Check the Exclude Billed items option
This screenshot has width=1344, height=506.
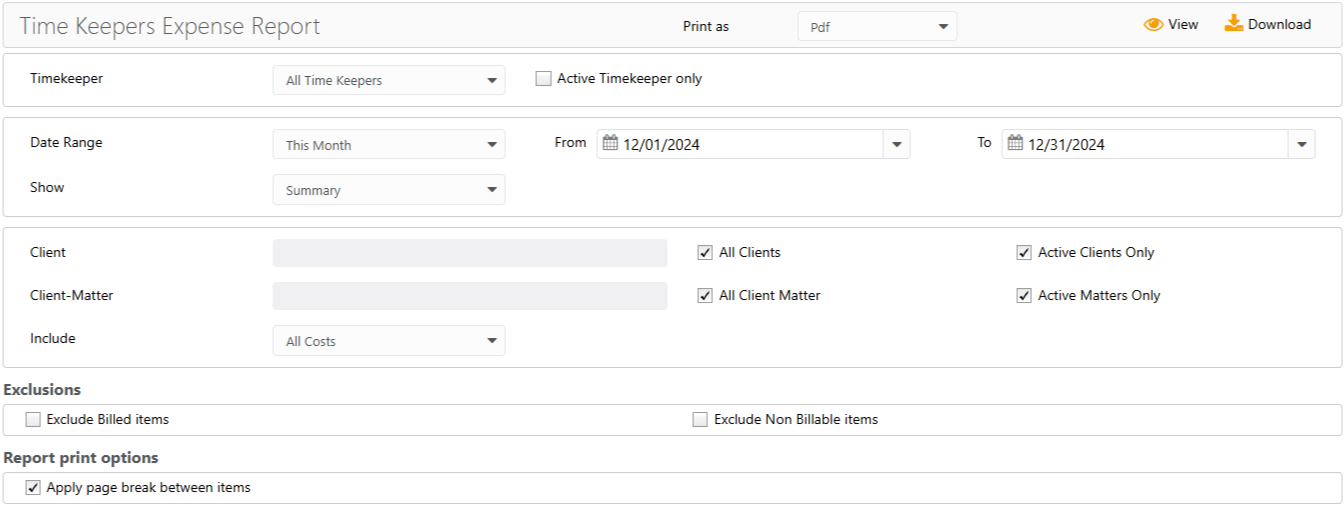[33, 420]
